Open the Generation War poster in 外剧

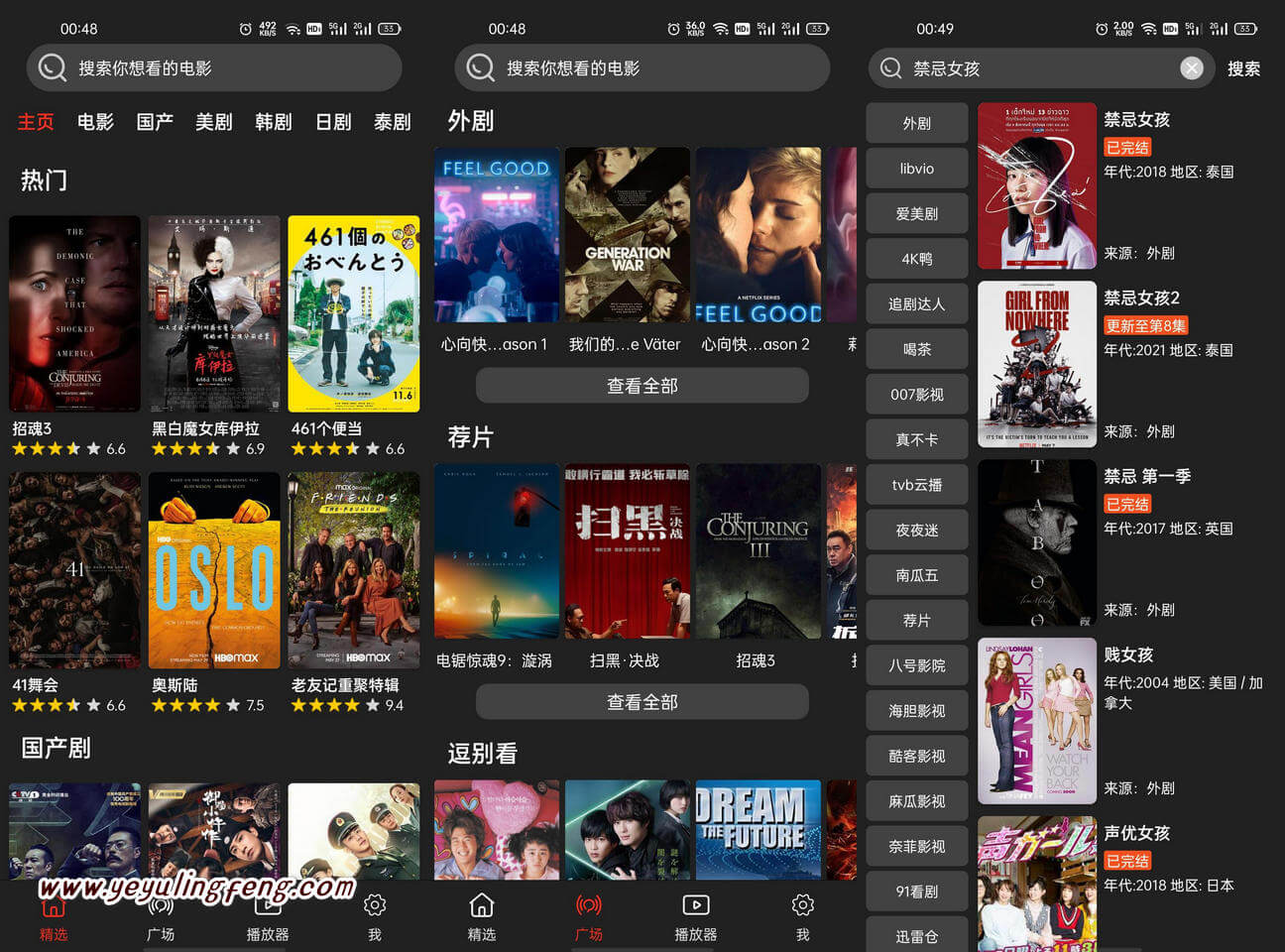628,235
